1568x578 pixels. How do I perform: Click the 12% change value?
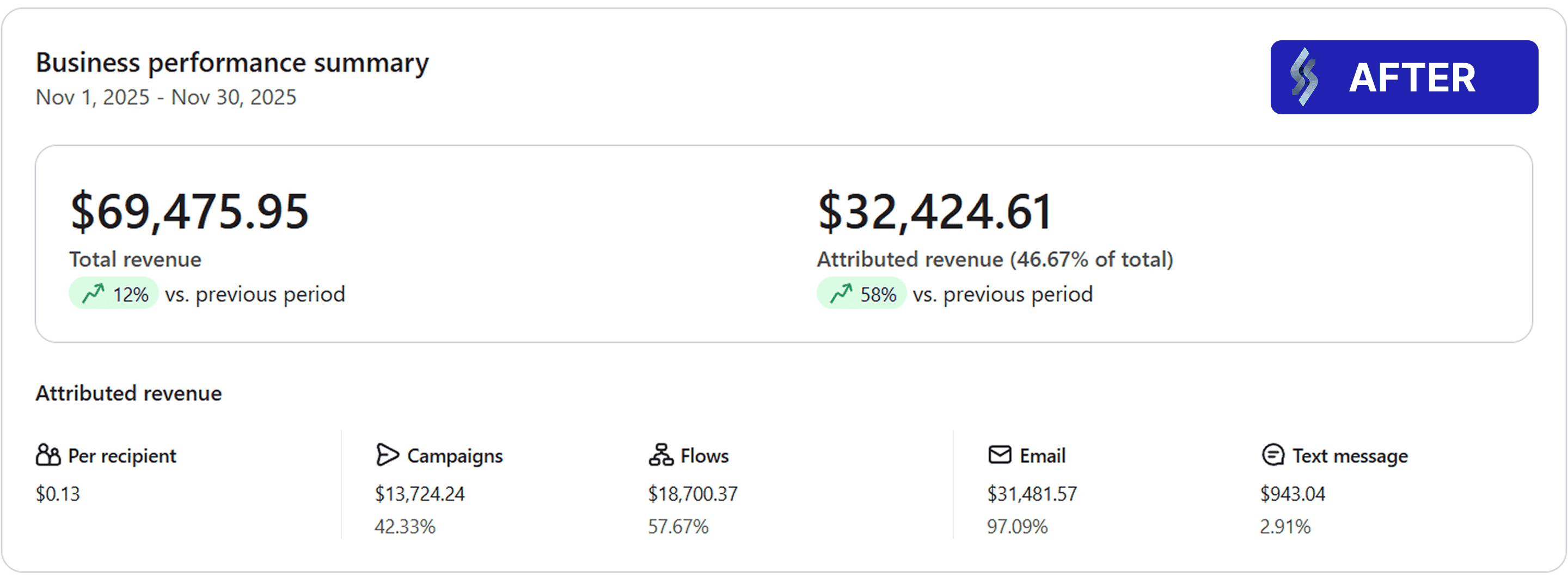[x=130, y=295]
